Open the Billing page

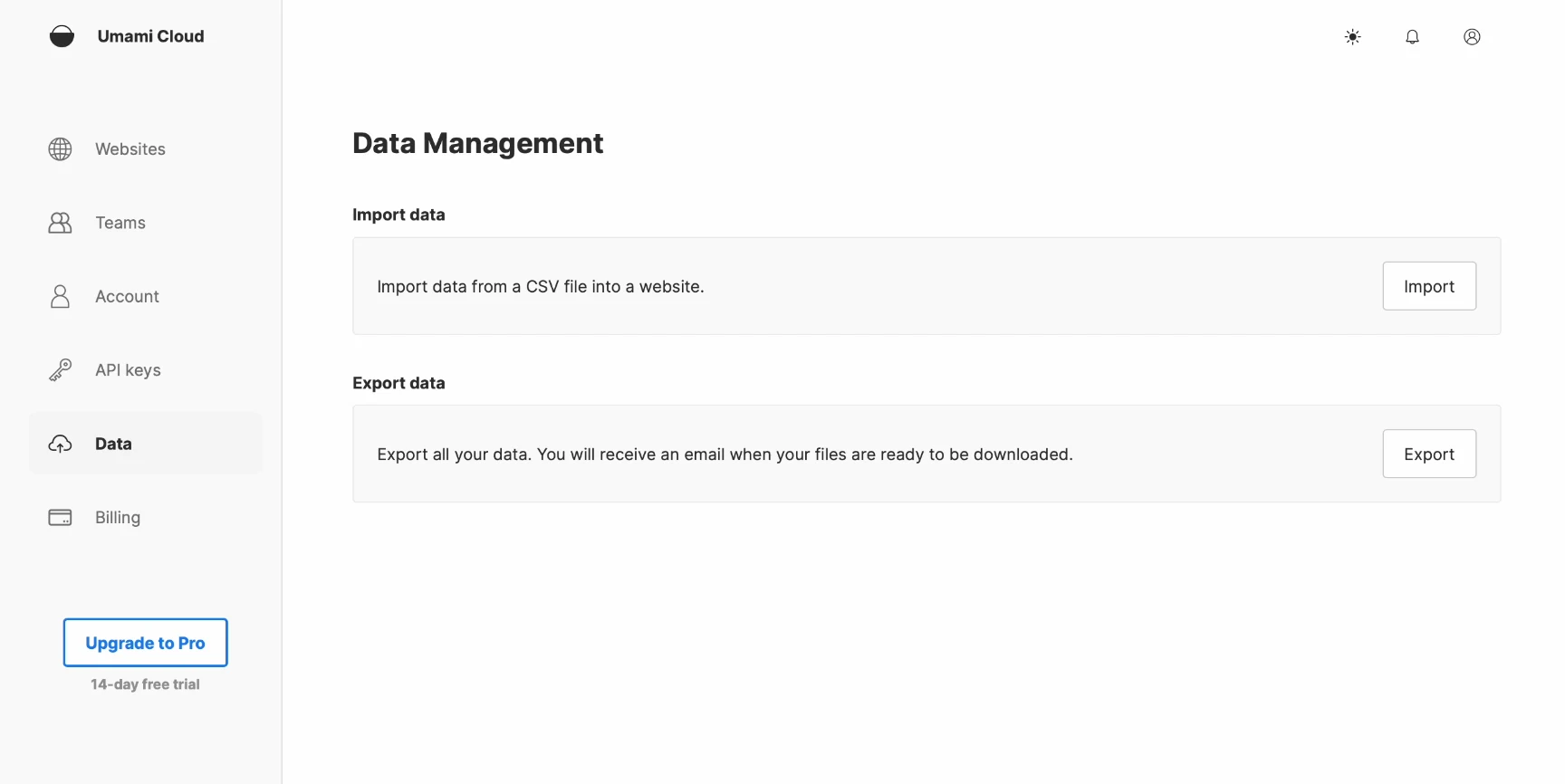coord(117,517)
